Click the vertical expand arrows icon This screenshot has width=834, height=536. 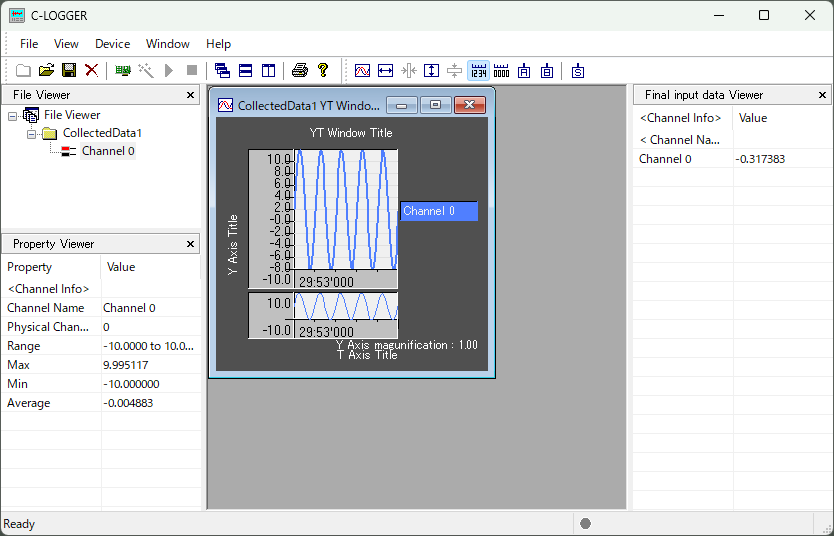(x=431, y=70)
